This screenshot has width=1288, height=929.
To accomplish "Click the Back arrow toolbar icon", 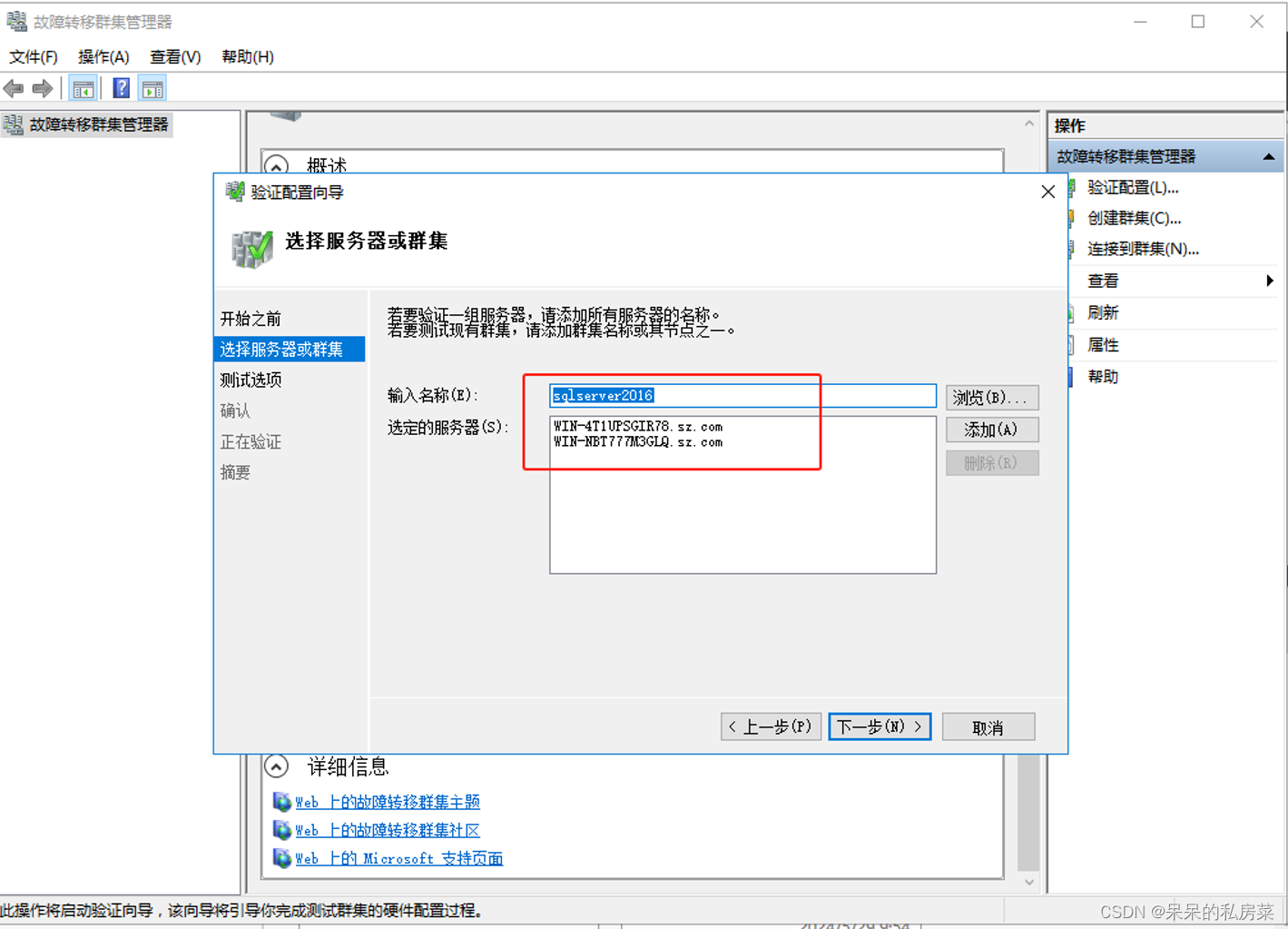I will (14, 88).
